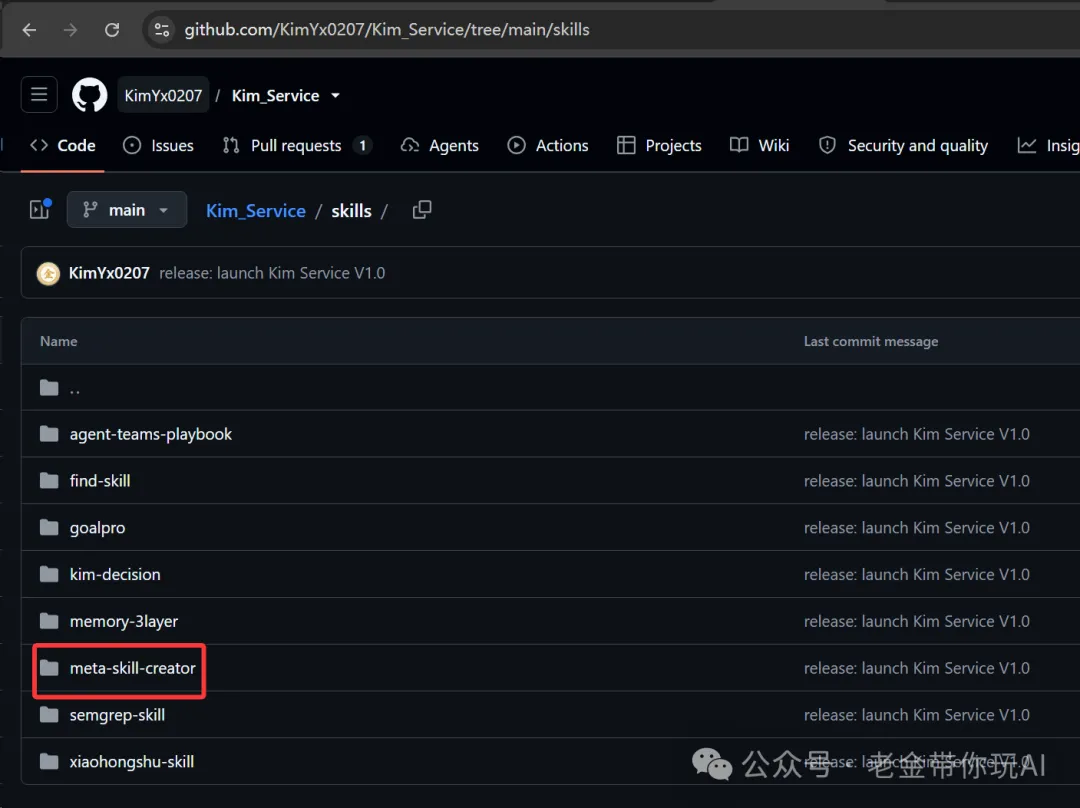
Task: Click the folder icon beside semgrep-skill
Action: coord(49,714)
